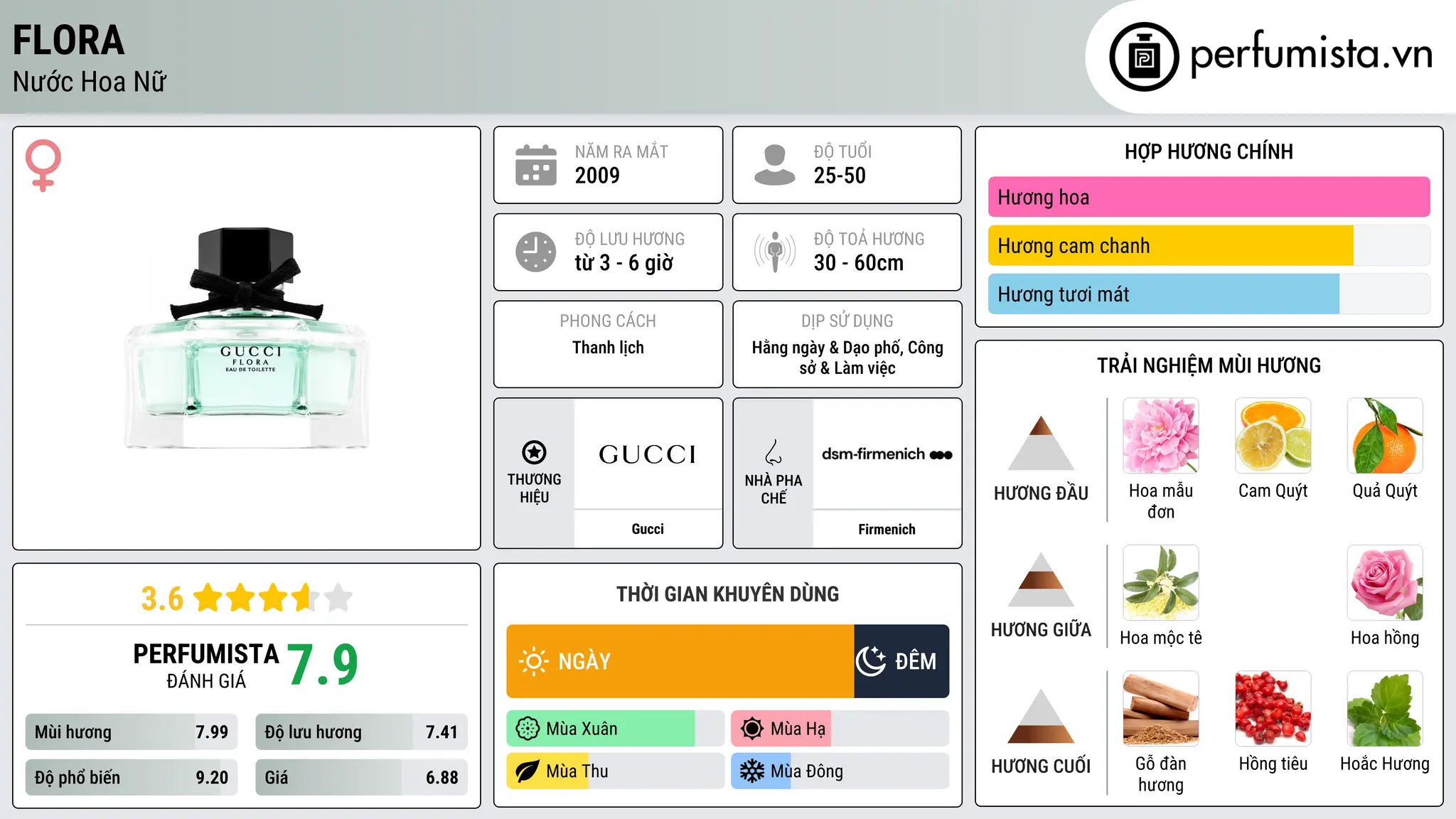Click the sillage value 30 - 60cm
The width and height of the screenshot is (1456, 819).
[x=859, y=263]
